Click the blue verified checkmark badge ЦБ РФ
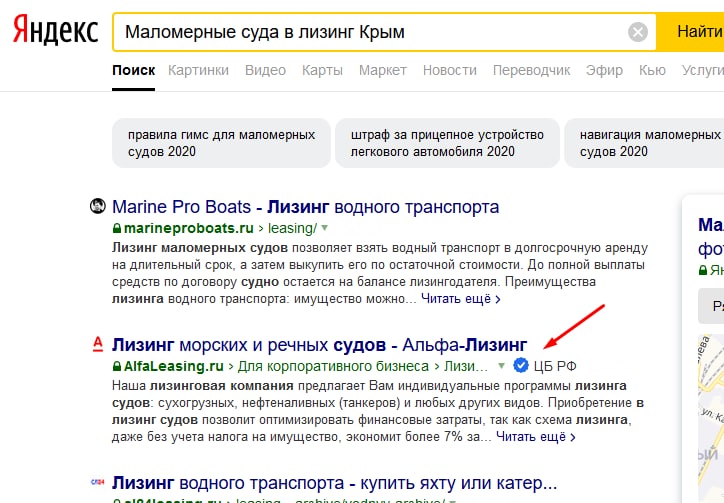The width and height of the screenshot is (724, 503). click(520, 365)
